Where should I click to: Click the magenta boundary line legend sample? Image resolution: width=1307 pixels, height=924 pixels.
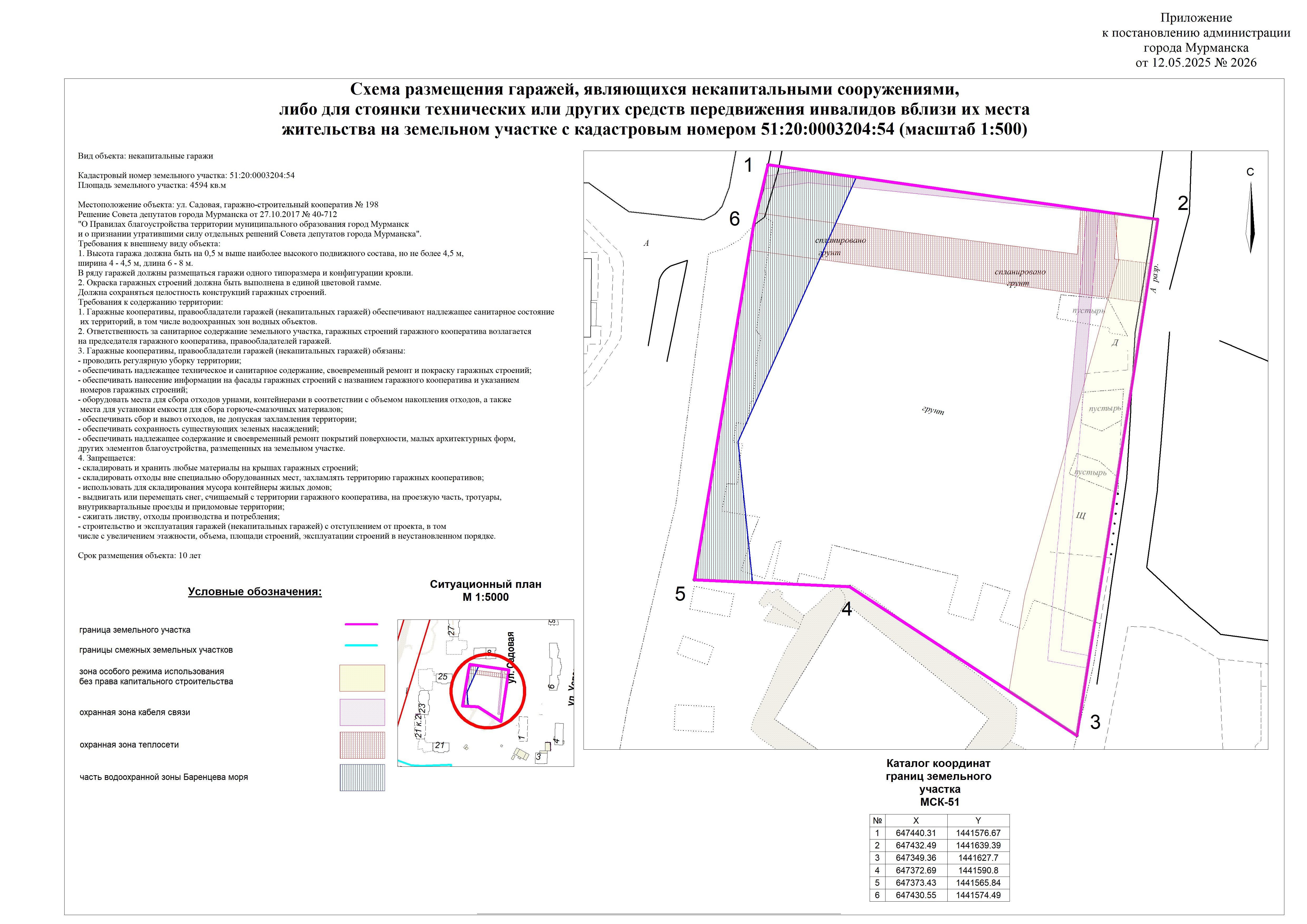(361, 624)
